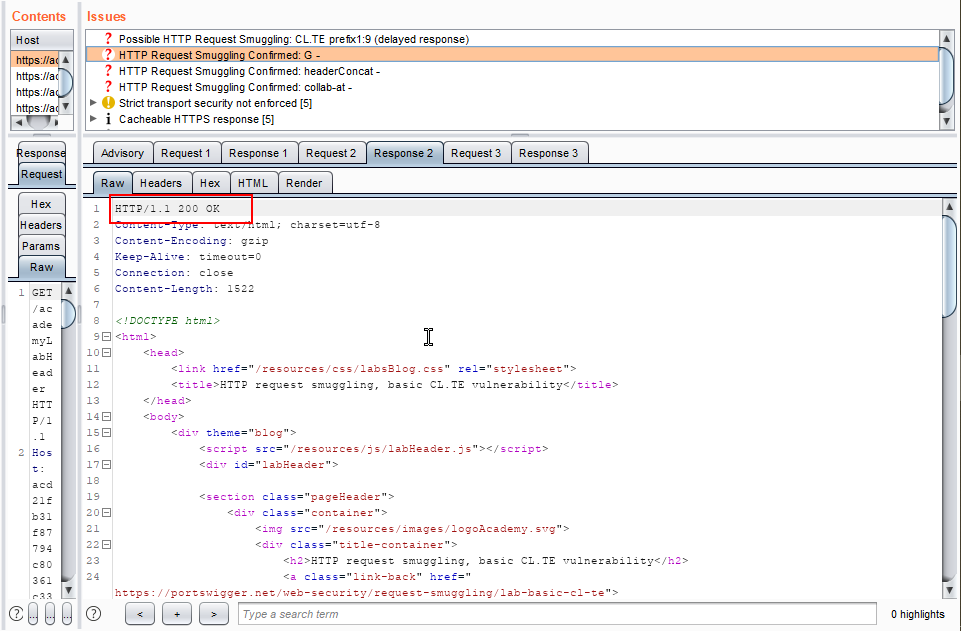Select the Params tab in the Contents pane

click(41, 246)
